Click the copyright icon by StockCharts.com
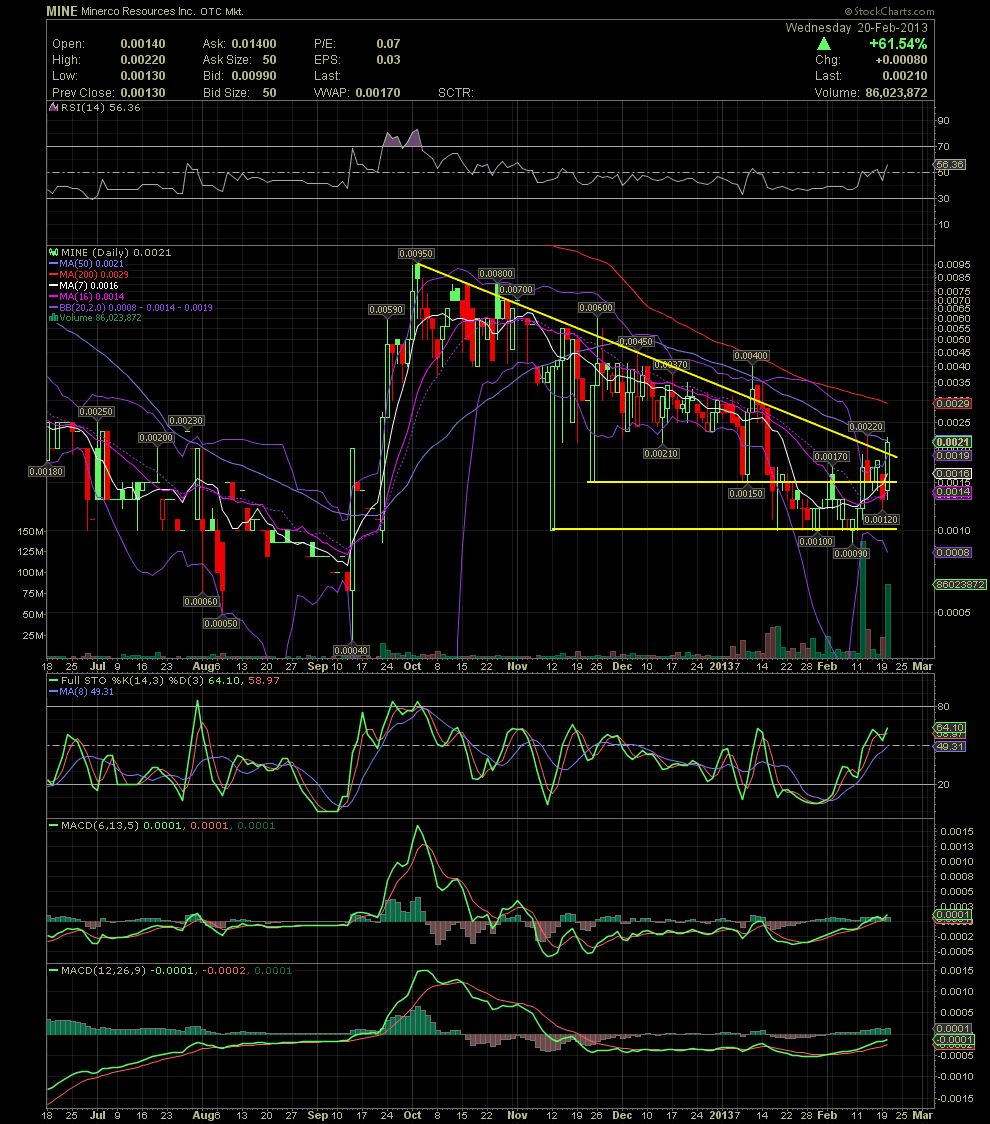The width and height of the screenshot is (990, 1124). point(848,11)
